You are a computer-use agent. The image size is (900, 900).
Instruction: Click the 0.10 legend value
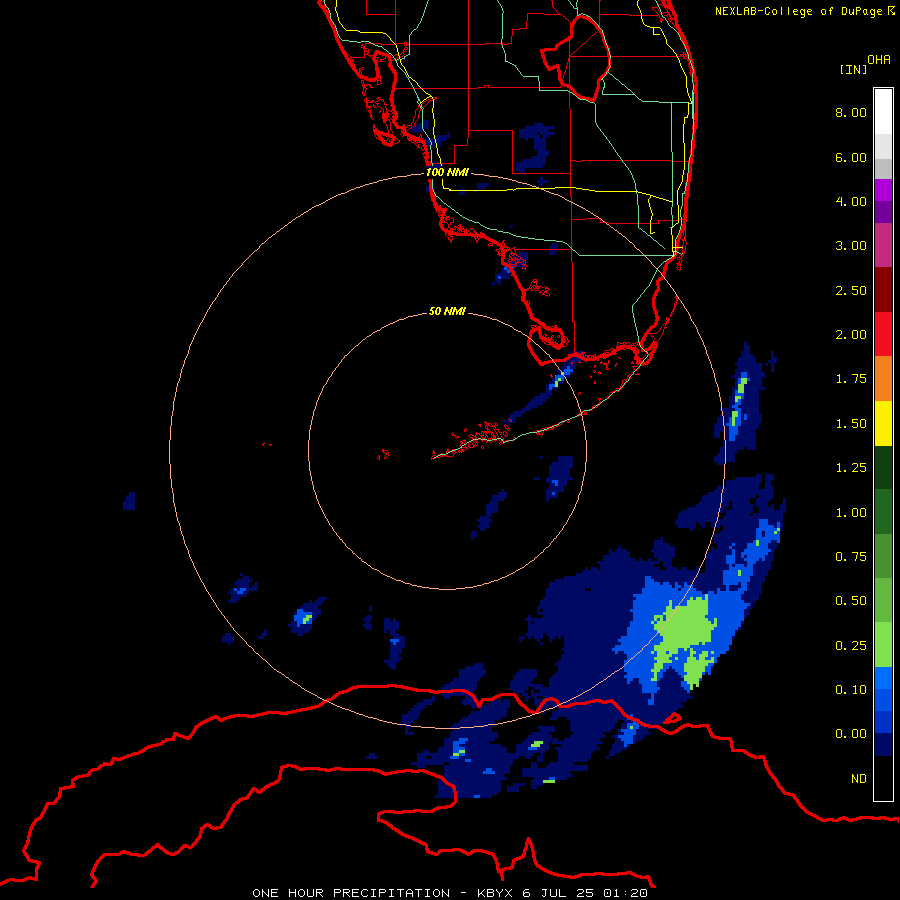coord(851,690)
